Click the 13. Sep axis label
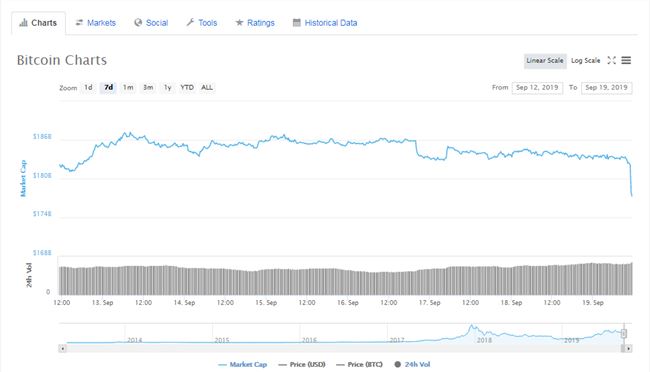Screen dimensions: 650x372 tap(102, 303)
